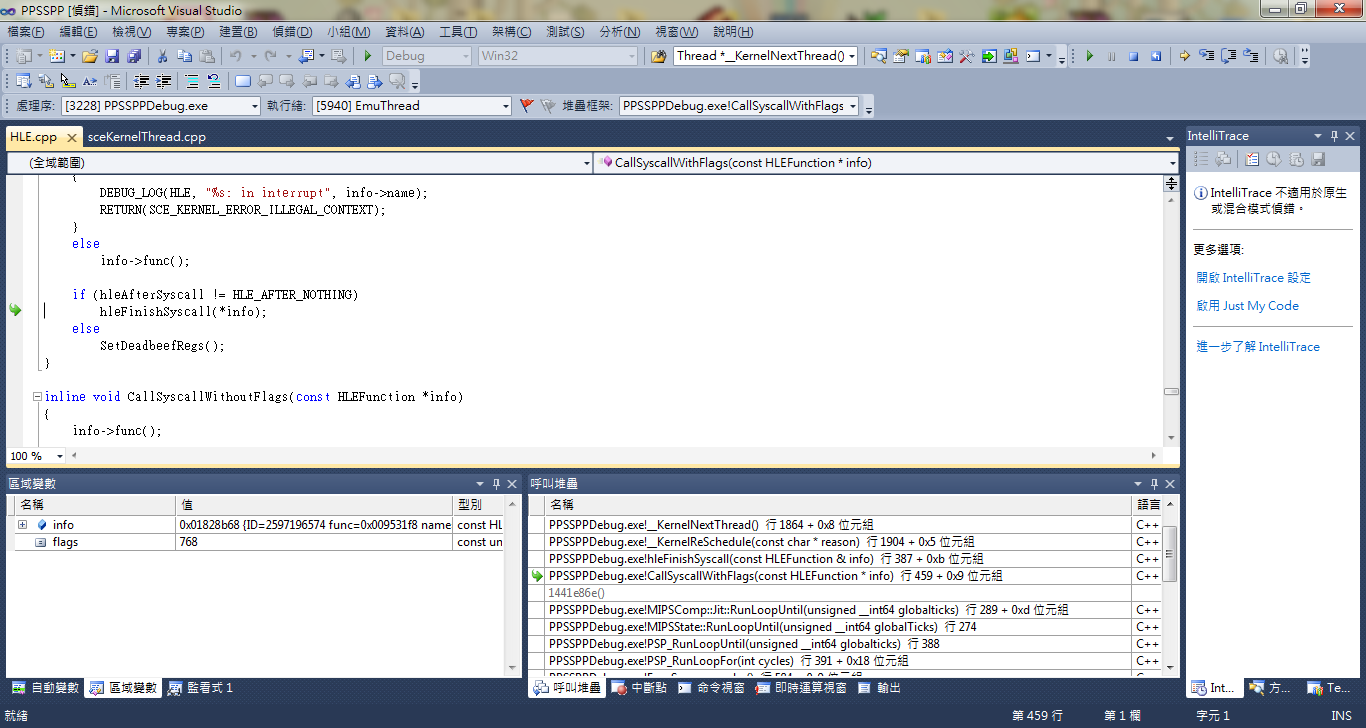This screenshot has height=728, width=1366.
Task: Collapse the CallSyscallWithoutFlags function outline
Action: click(38, 397)
